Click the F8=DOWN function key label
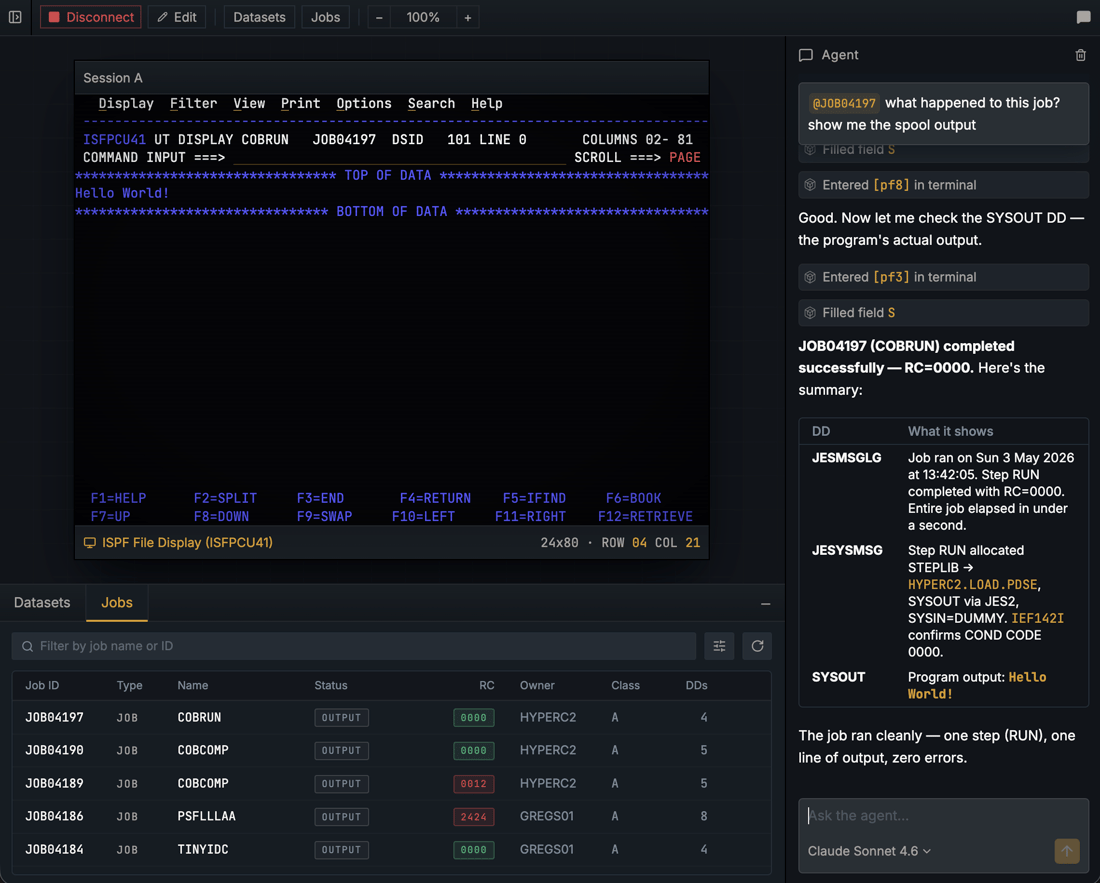 pyautogui.click(x=221, y=517)
